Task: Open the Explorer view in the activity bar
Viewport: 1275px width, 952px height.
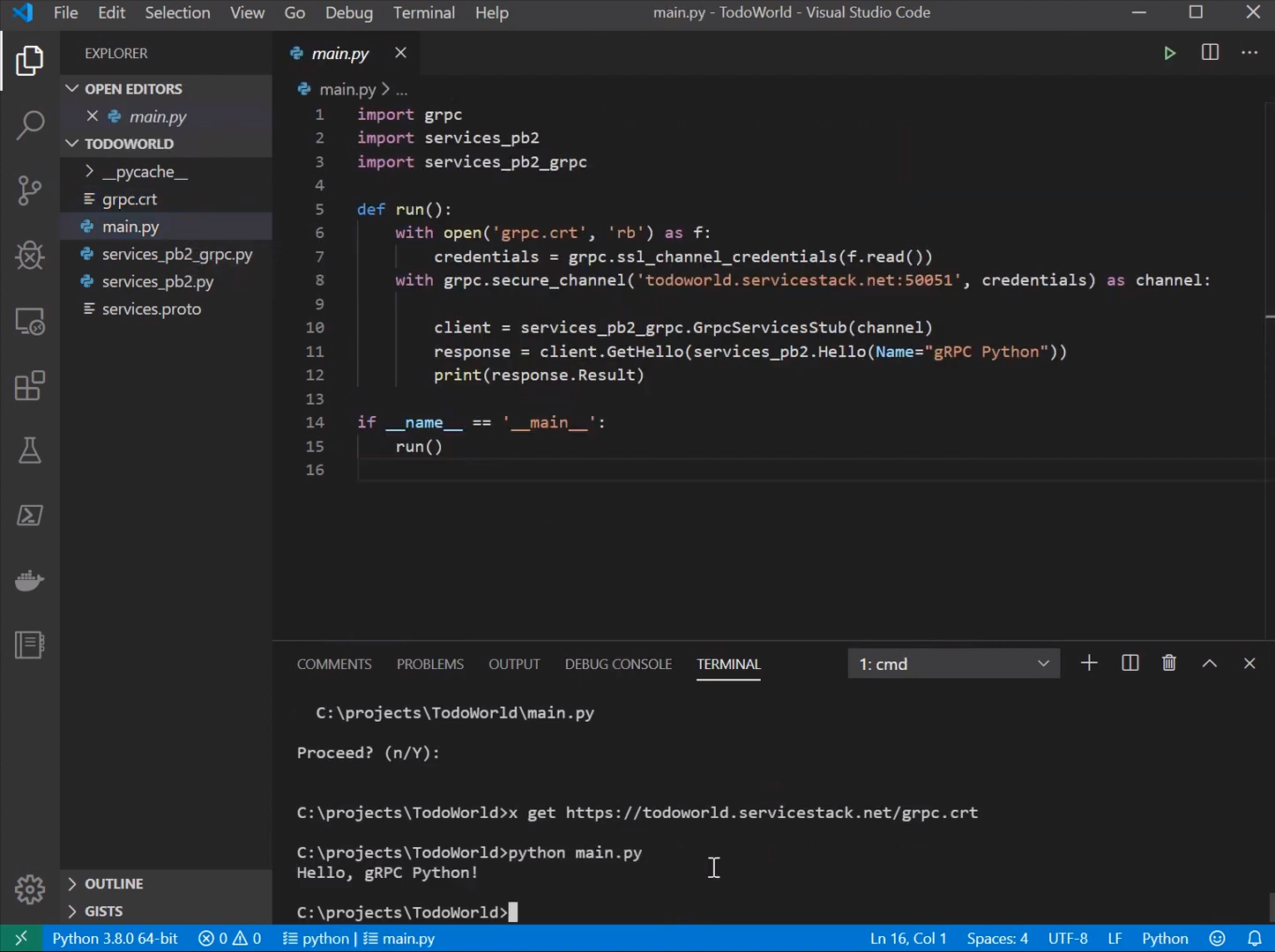Action: tap(29, 60)
